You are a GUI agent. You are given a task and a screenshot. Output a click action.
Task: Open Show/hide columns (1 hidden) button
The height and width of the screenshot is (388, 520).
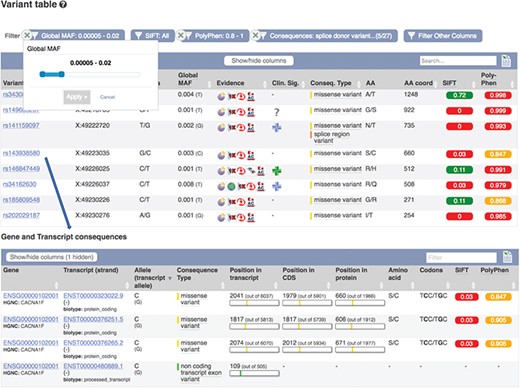click(52, 257)
